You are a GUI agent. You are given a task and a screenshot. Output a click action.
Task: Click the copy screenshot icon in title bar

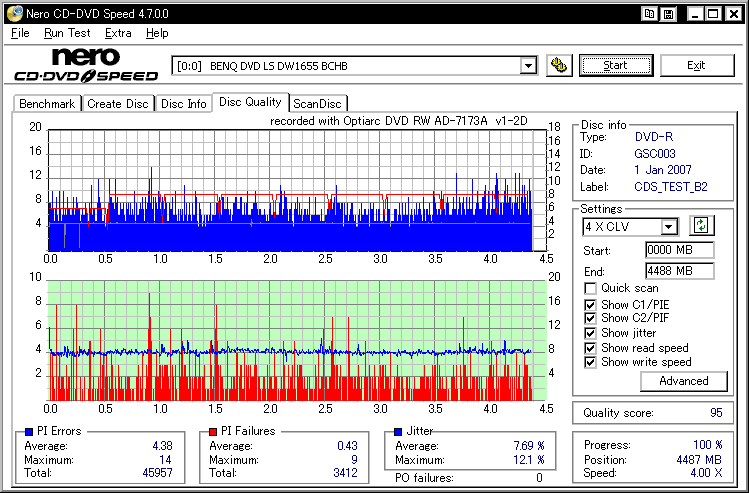tap(649, 14)
